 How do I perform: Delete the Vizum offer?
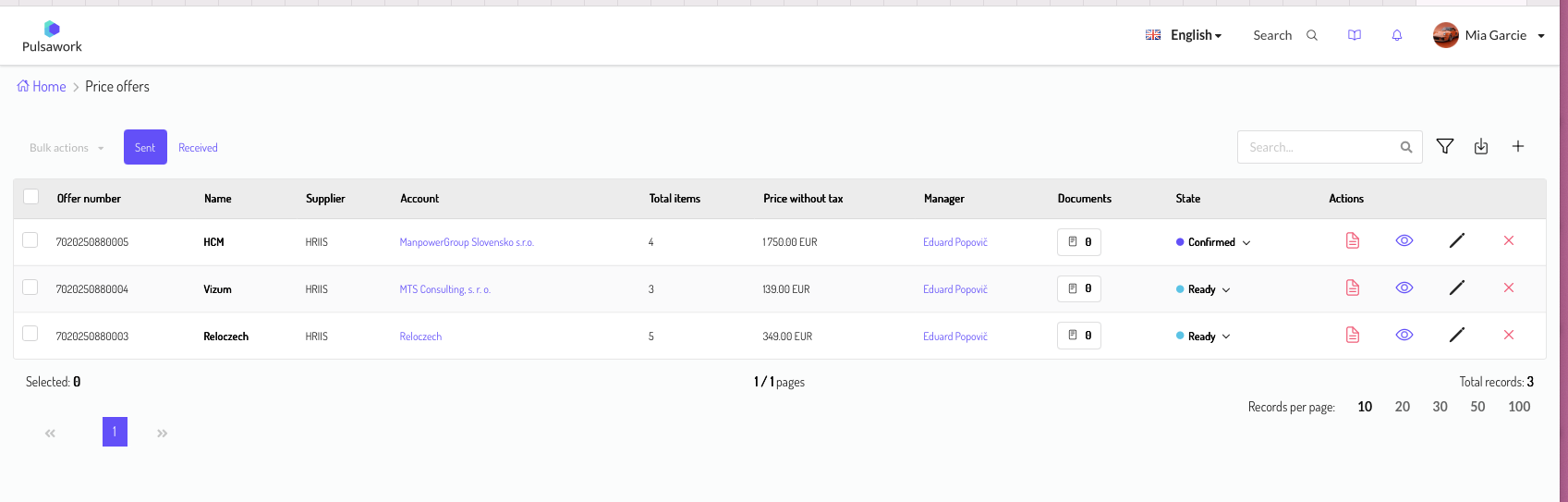[x=1509, y=288]
